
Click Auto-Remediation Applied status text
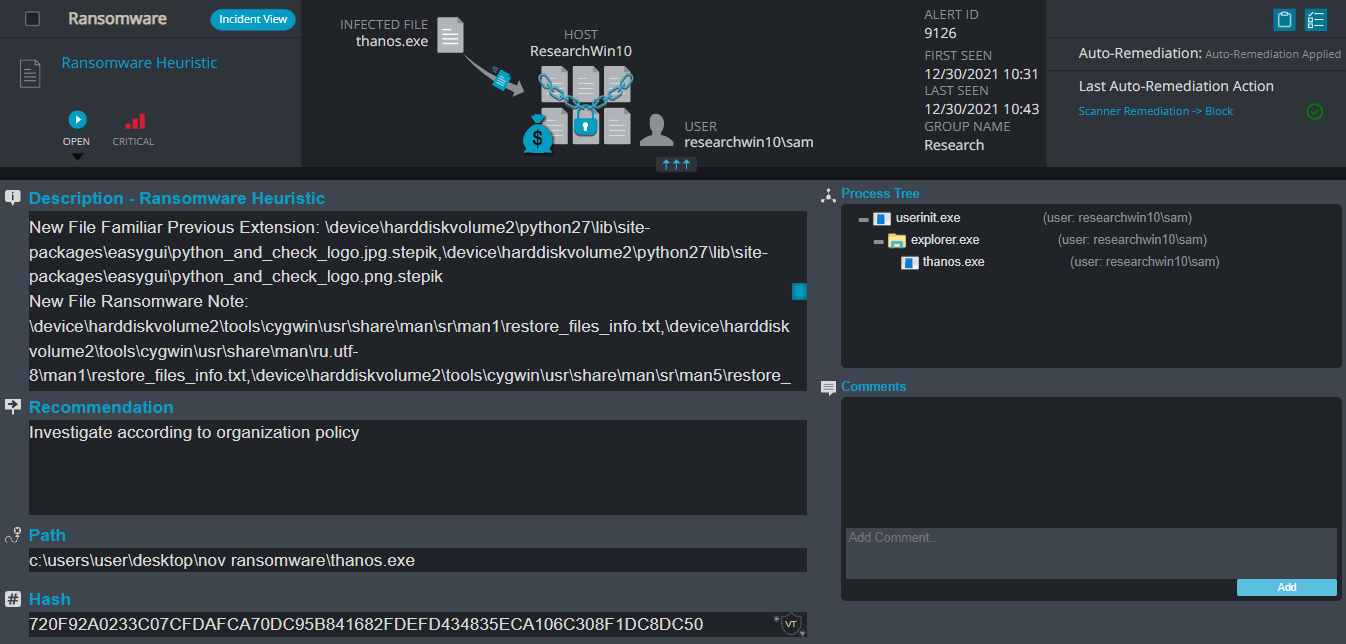[1273, 54]
